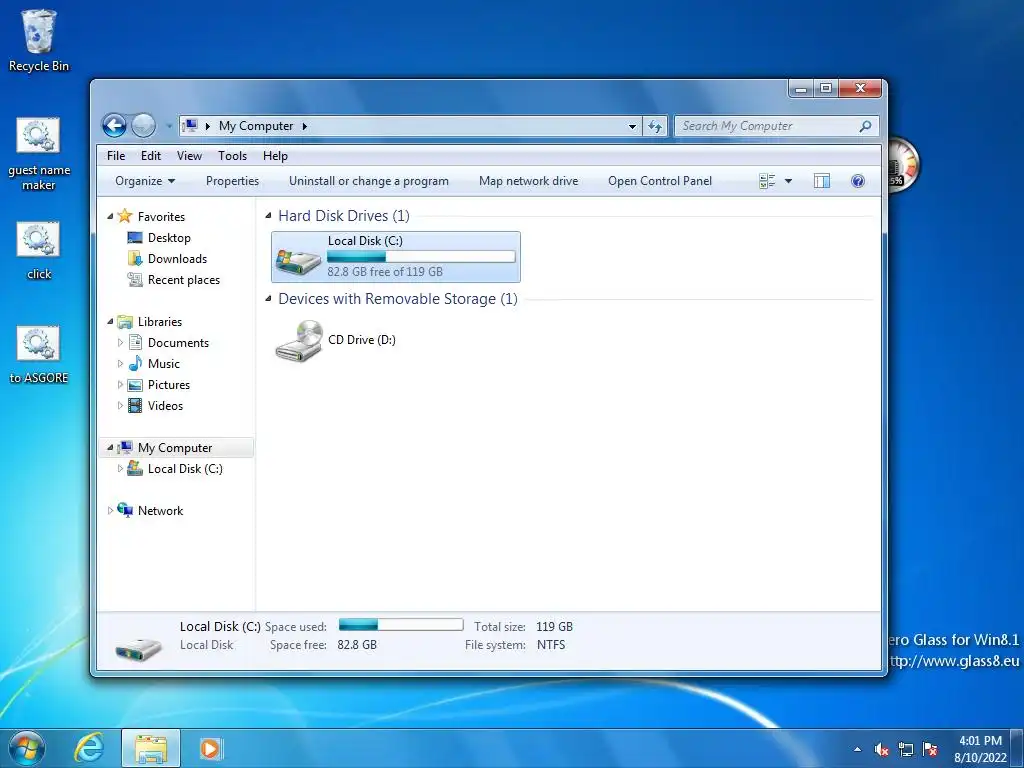Expand the Videos library arrow
The width and height of the screenshot is (1024, 768).
120,406
